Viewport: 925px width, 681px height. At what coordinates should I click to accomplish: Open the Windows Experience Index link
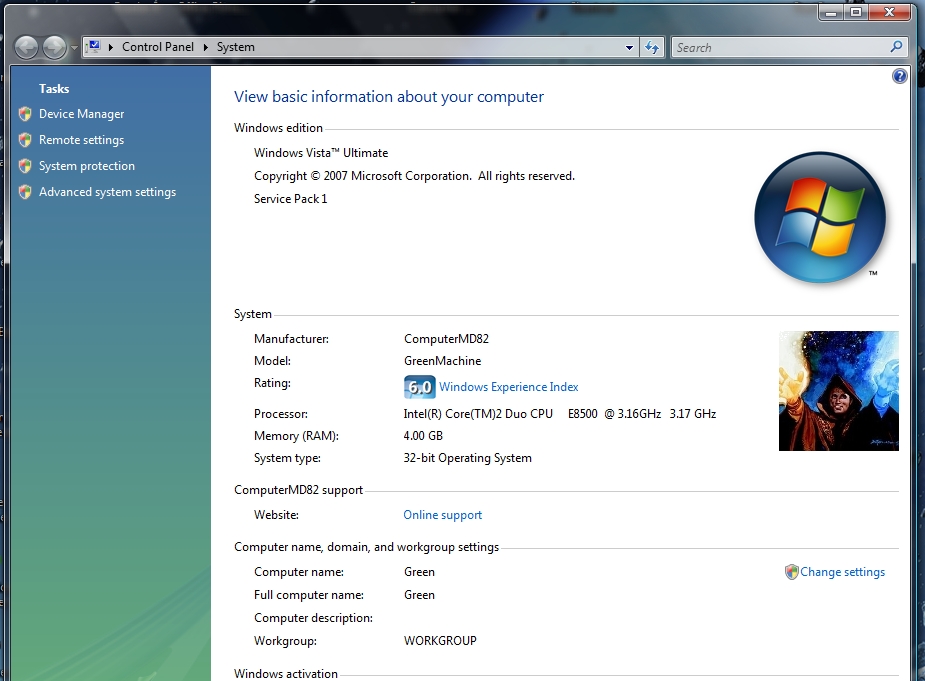point(509,387)
